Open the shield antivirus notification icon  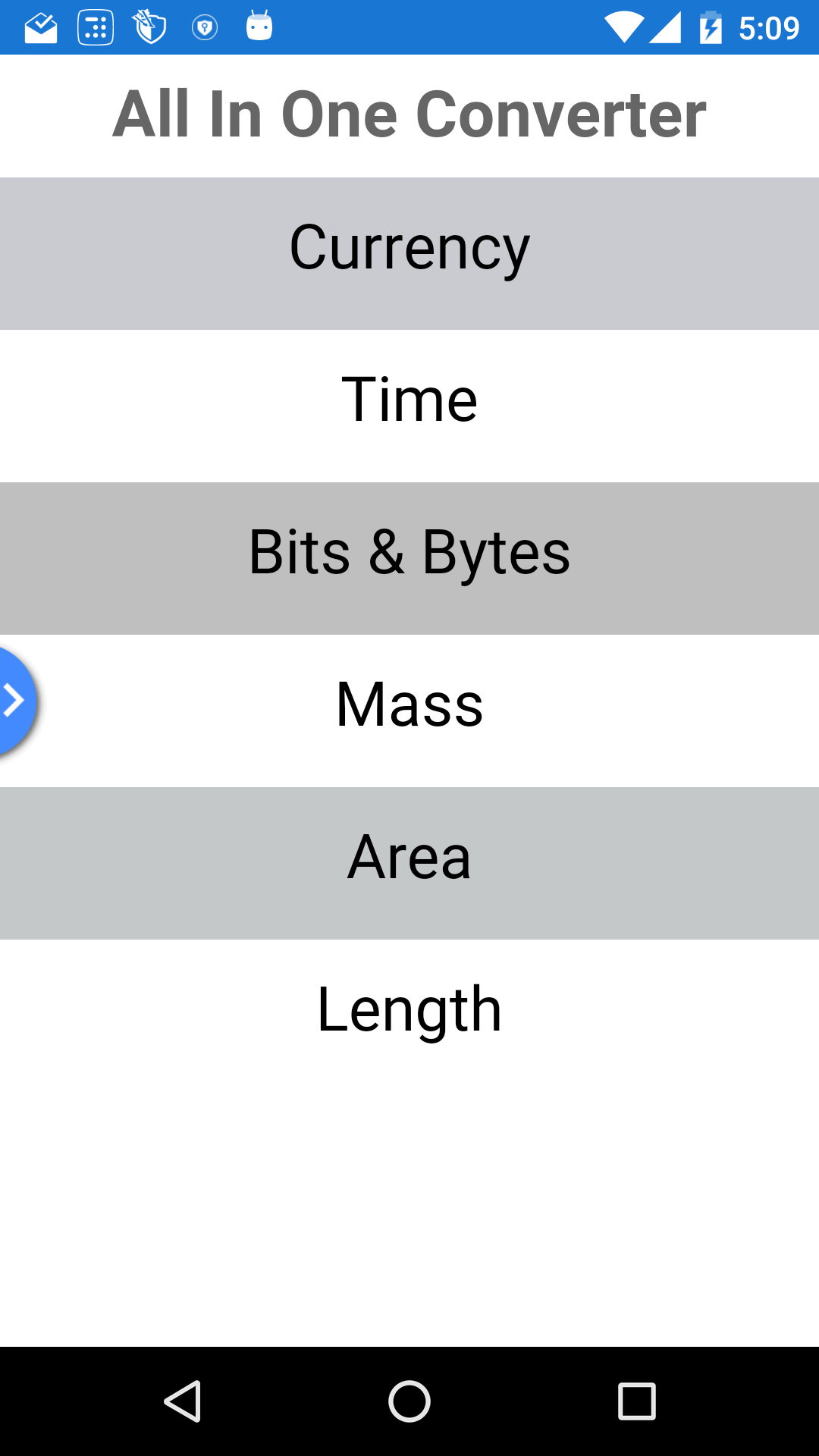pyautogui.click(x=150, y=27)
